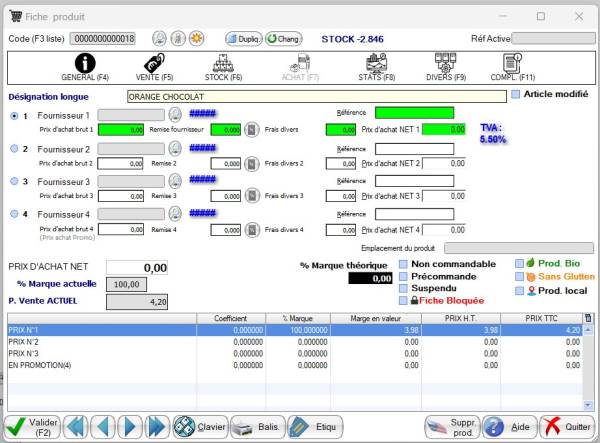Select the PRIX N°2 row in table

coord(100,341)
